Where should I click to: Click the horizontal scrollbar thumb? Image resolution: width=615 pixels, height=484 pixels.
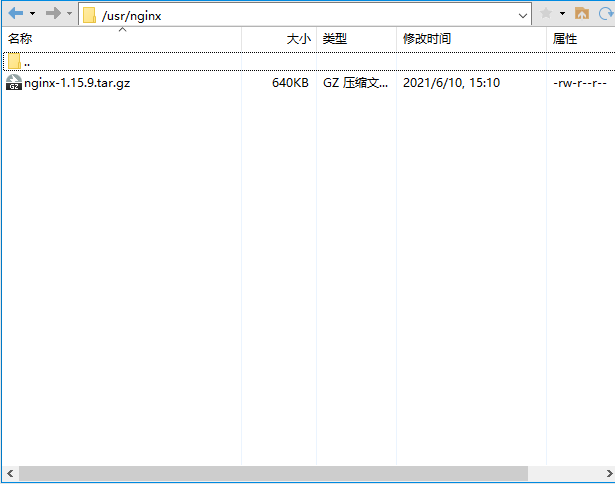[x=273, y=473]
